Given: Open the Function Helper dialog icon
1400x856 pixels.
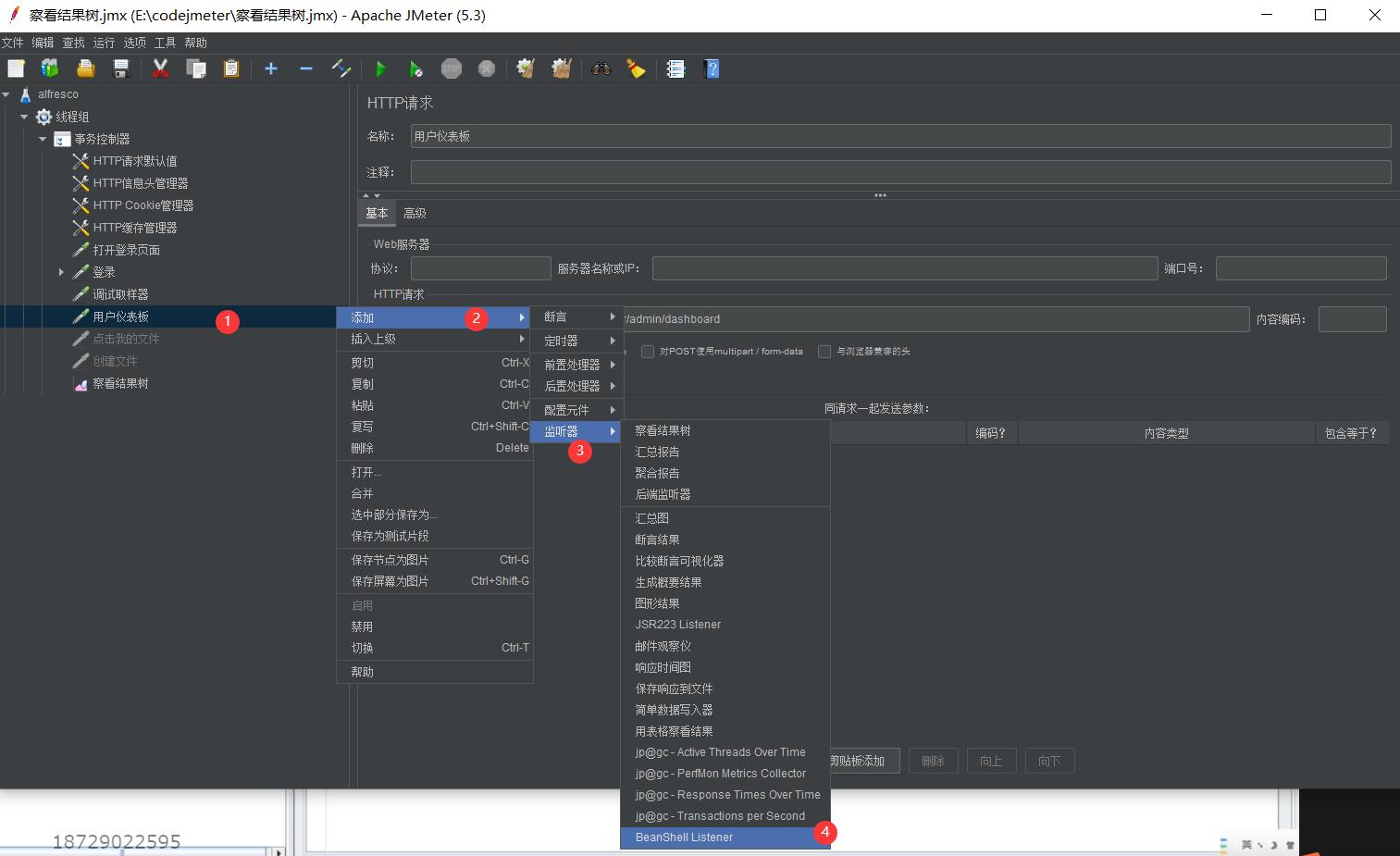Looking at the screenshot, I should point(675,68).
